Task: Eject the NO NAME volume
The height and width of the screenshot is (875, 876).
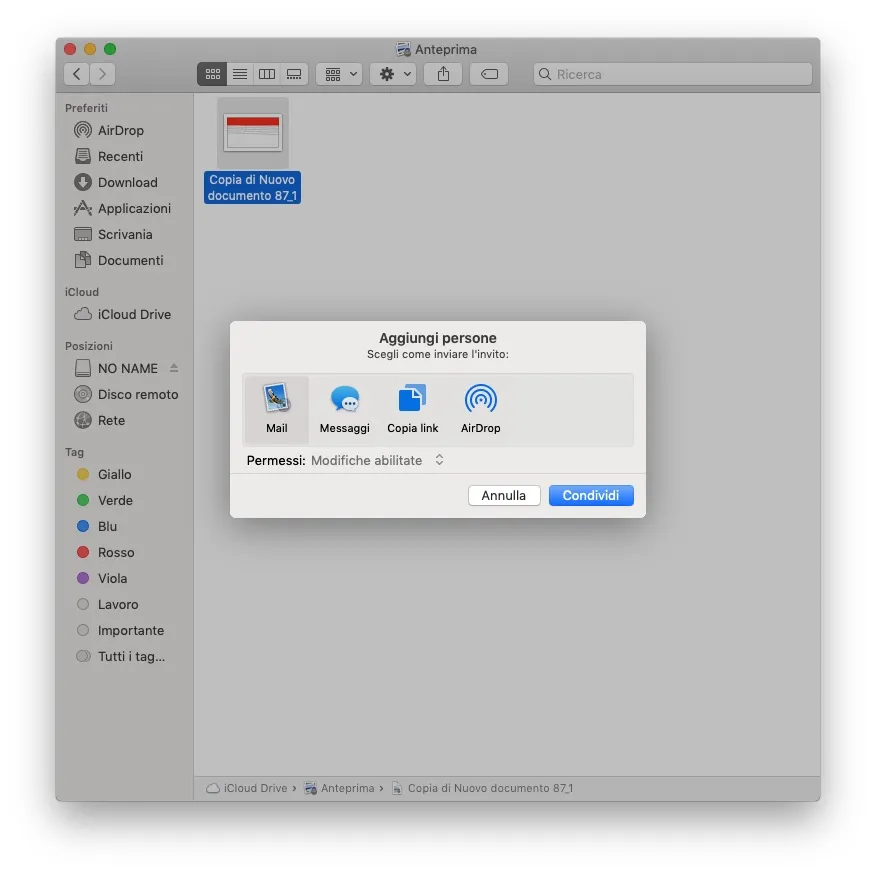Action: [x=174, y=368]
